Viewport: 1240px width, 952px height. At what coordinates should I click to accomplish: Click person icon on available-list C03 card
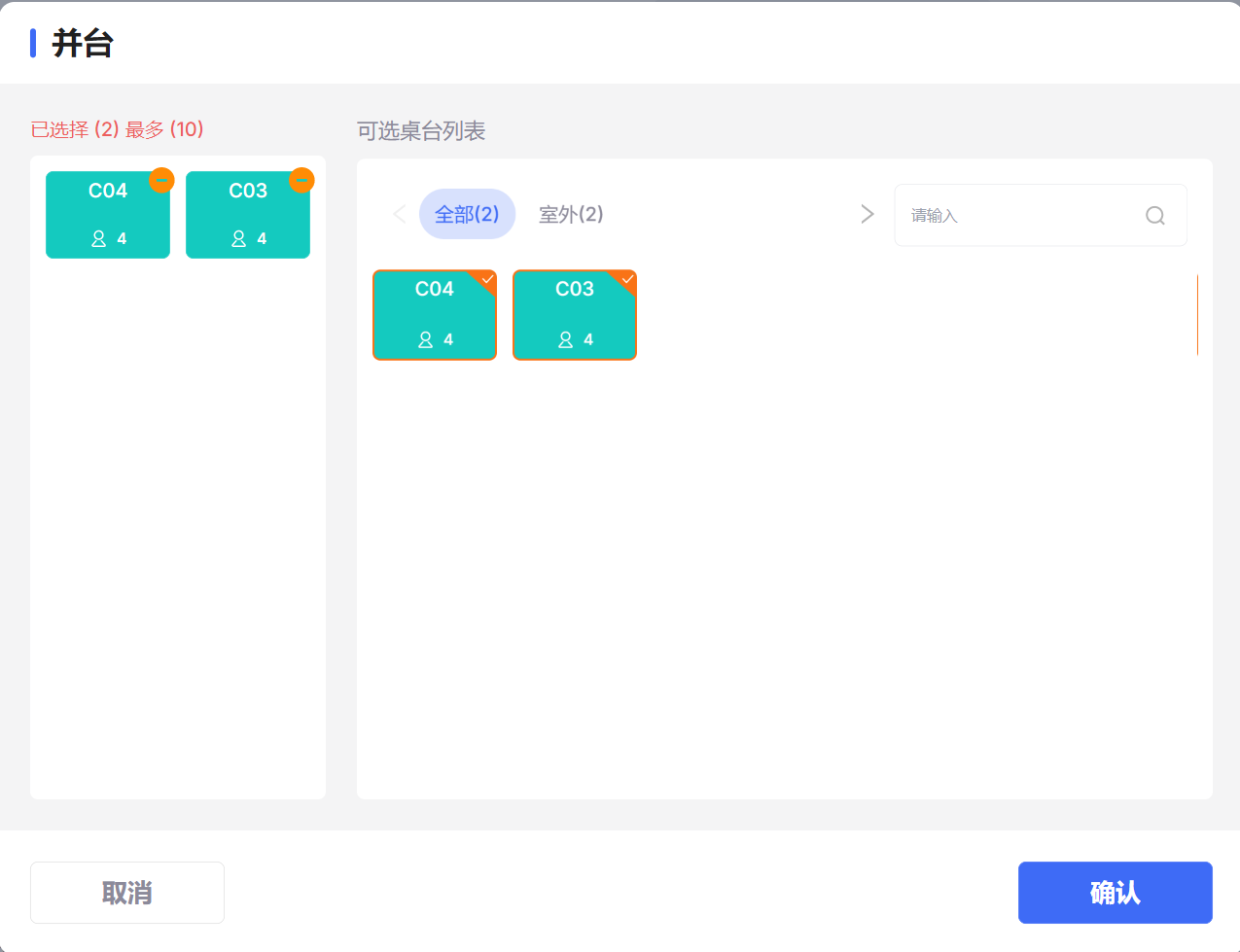click(566, 339)
